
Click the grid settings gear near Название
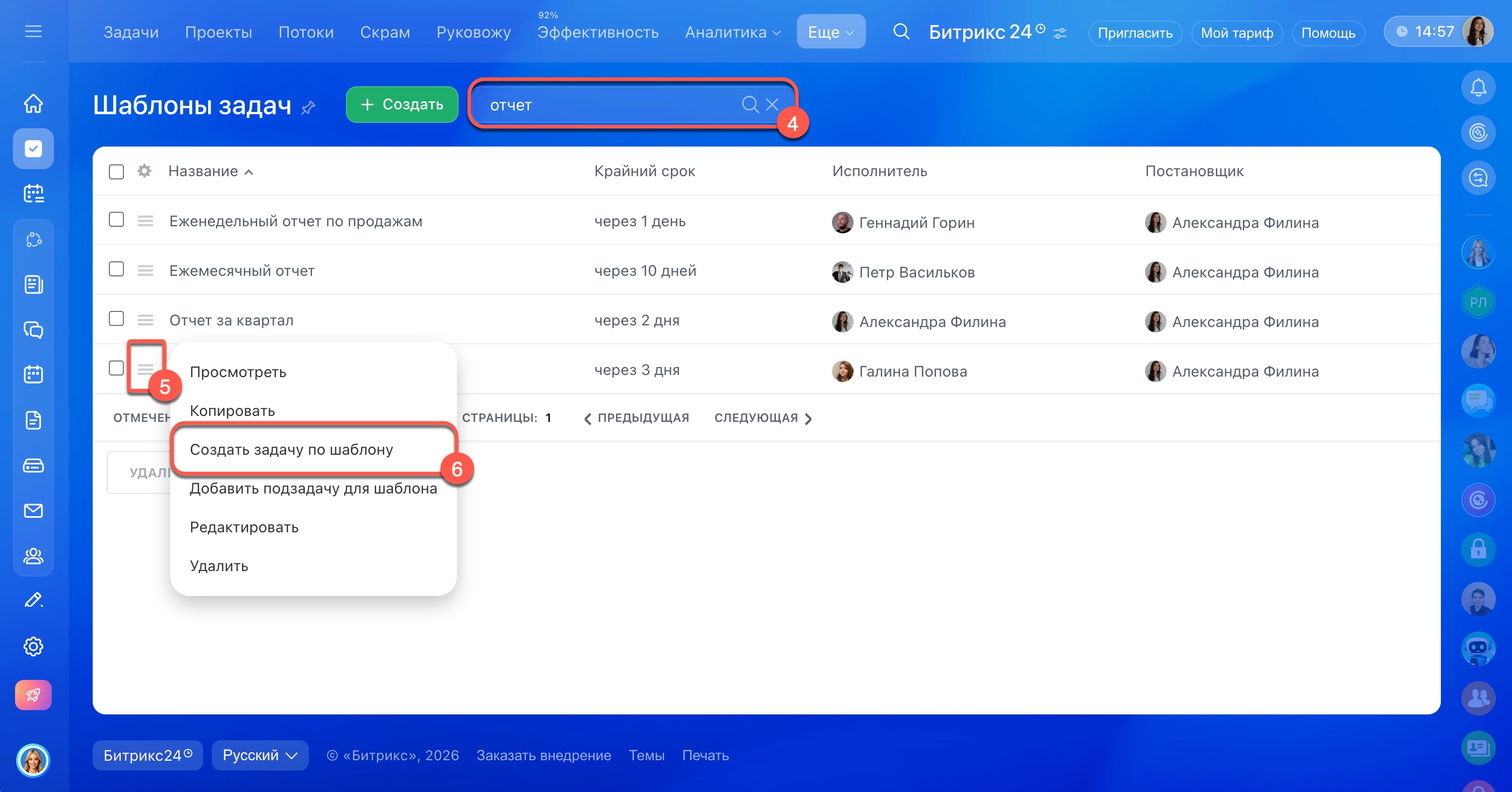point(144,171)
